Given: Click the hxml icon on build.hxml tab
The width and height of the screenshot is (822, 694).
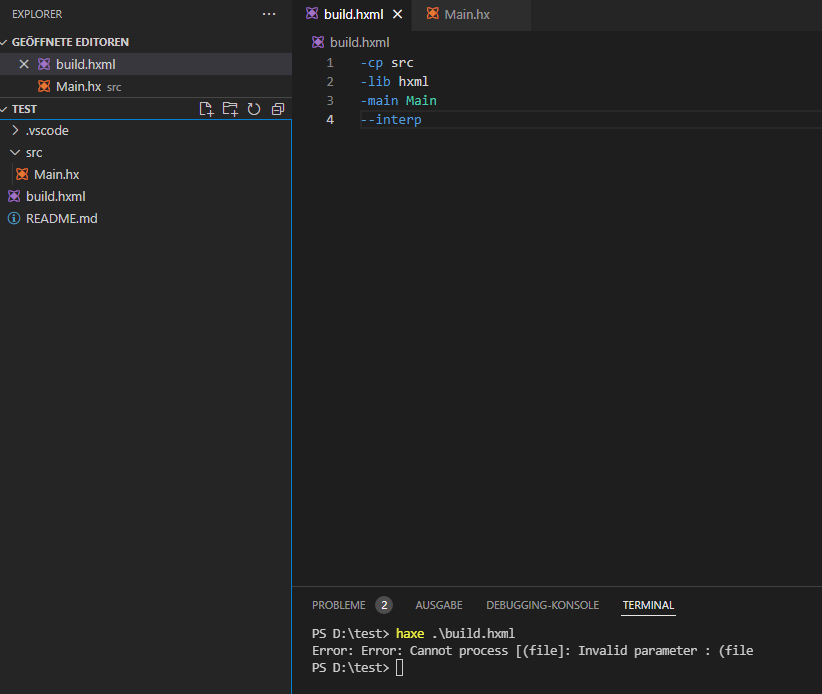Looking at the screenshot, I should (x=312, y=14).
